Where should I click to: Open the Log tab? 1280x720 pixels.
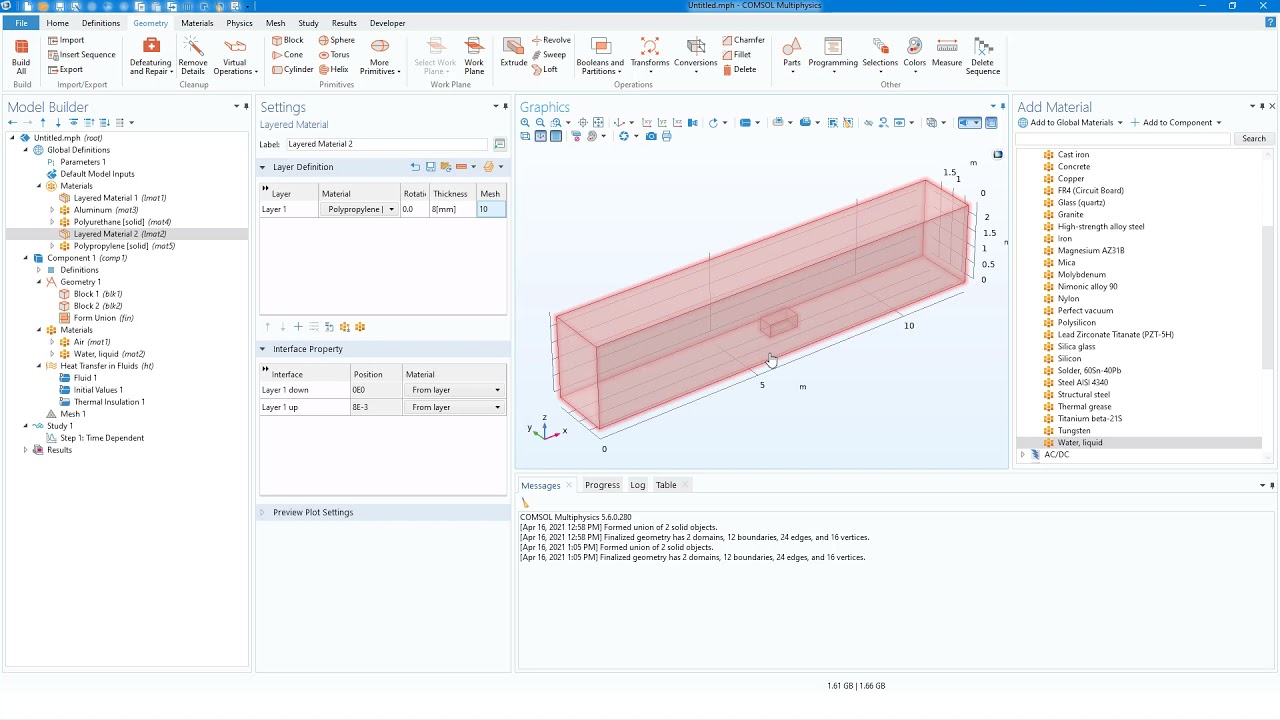[637, 485]
